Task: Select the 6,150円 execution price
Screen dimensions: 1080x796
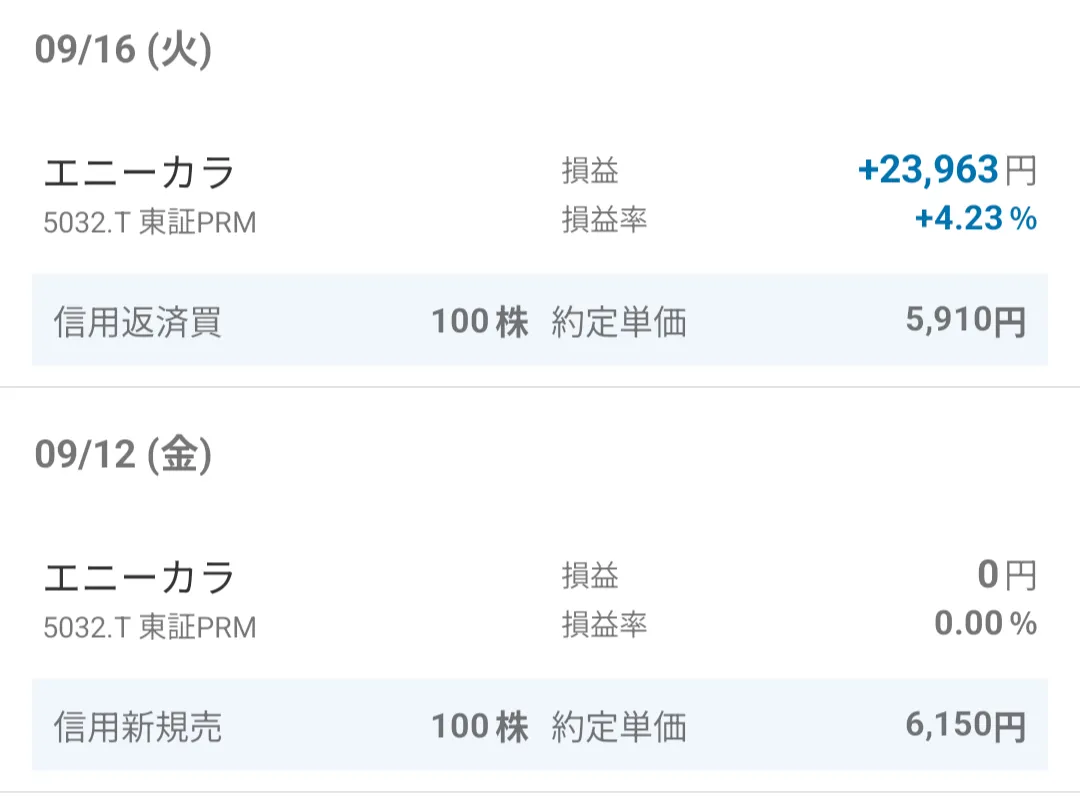Action: (965, 726)
